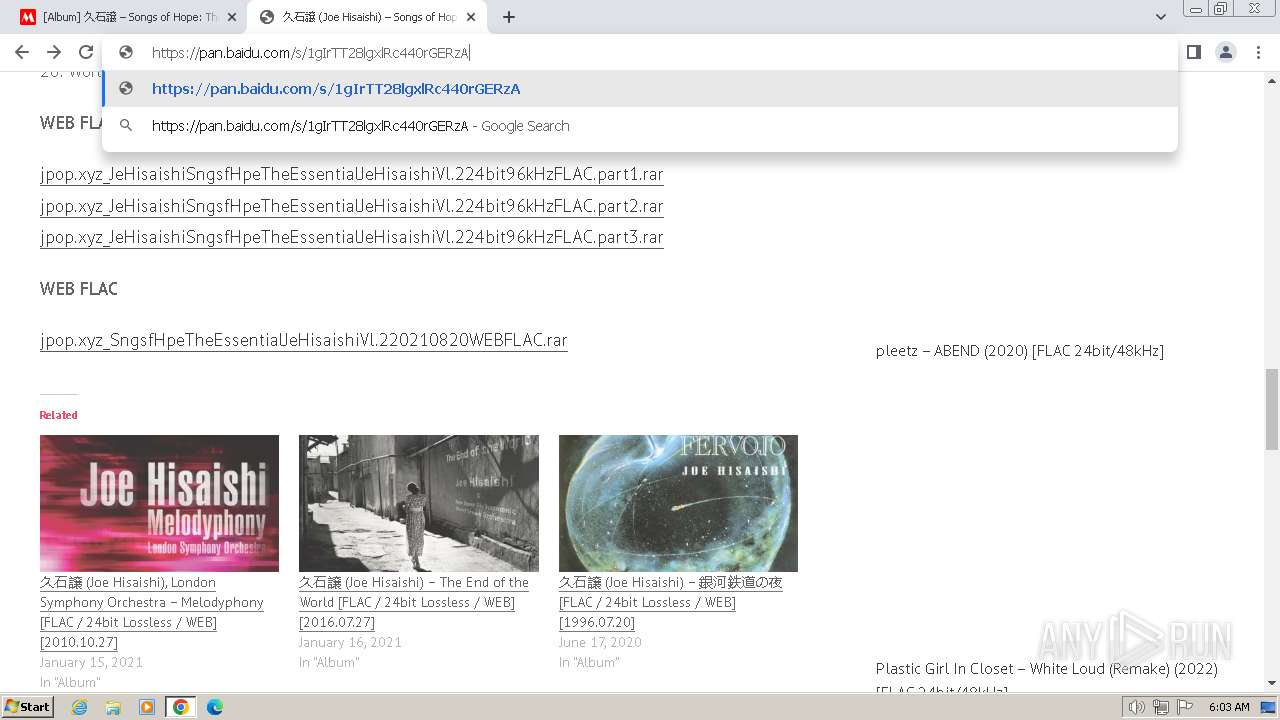Open the Melodyphony album thumbnail
Image resolution: width=1280 pixels, height=720 pixels.
point(159,503)
